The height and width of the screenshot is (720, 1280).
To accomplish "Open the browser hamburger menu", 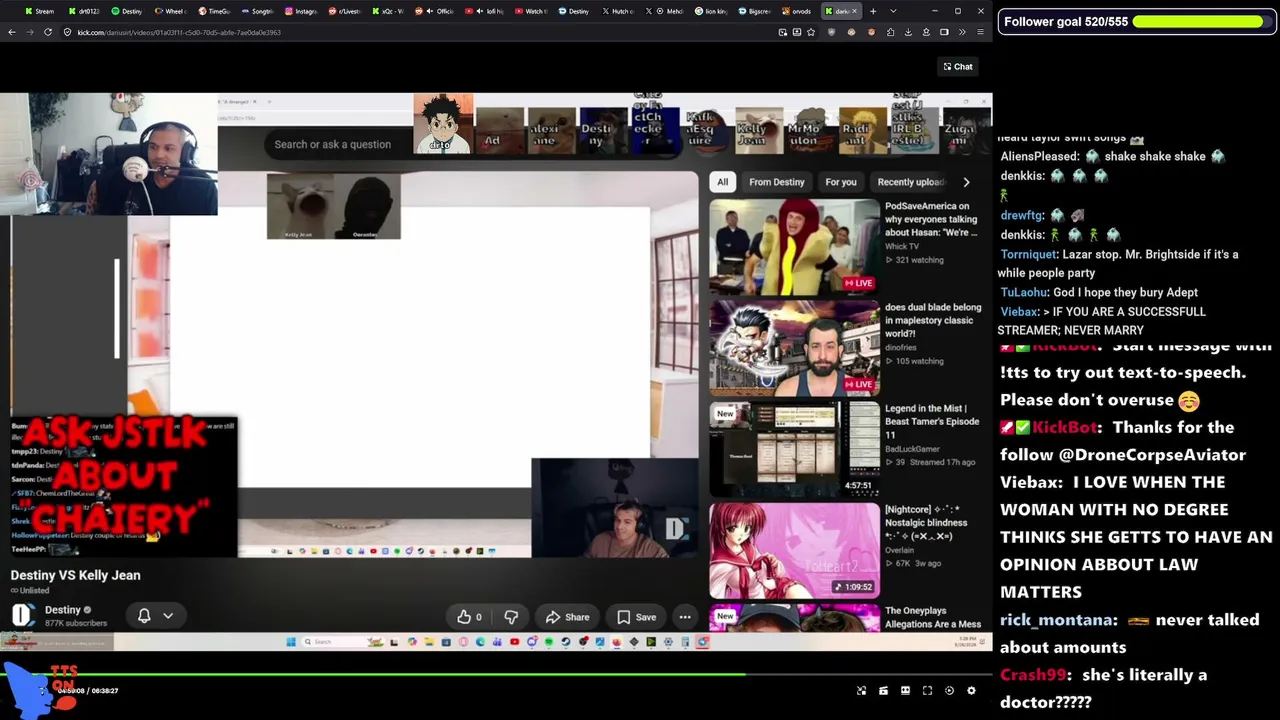I will [x=980, y=32].
